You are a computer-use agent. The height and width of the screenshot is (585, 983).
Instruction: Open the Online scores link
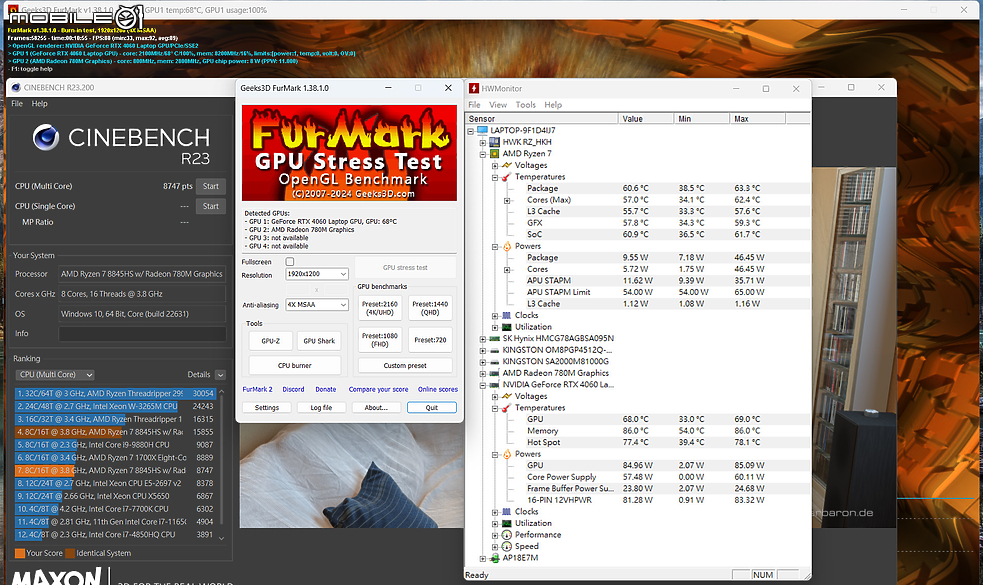tap(438, 389)
